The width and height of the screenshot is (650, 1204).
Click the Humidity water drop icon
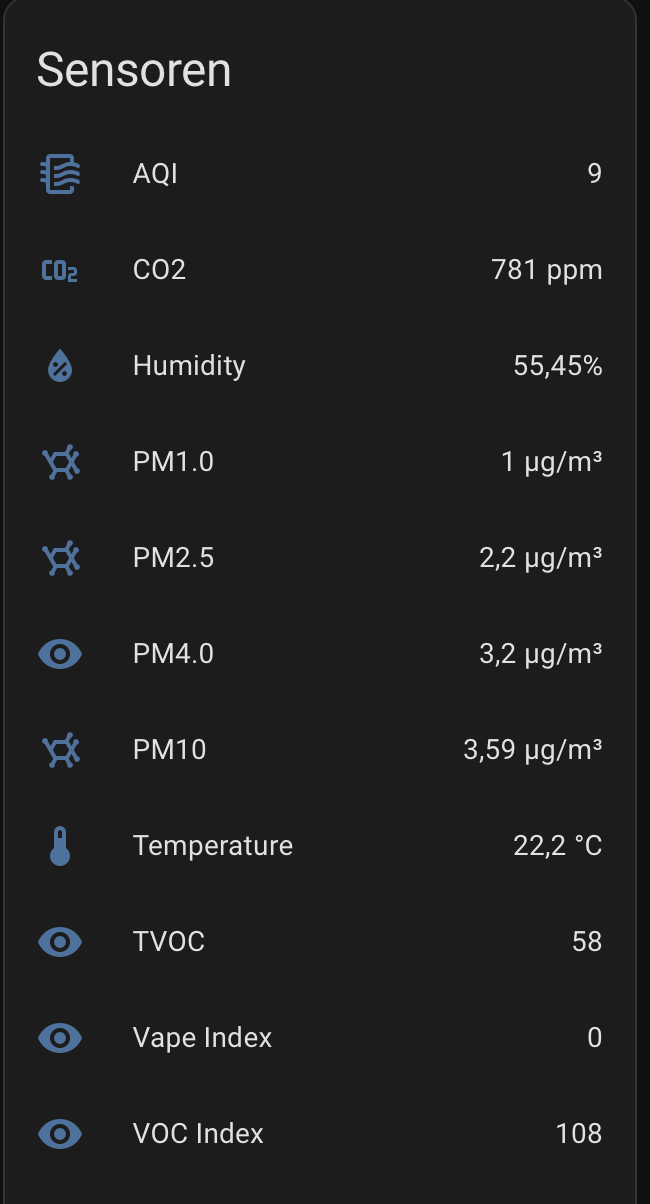(60, 366)
